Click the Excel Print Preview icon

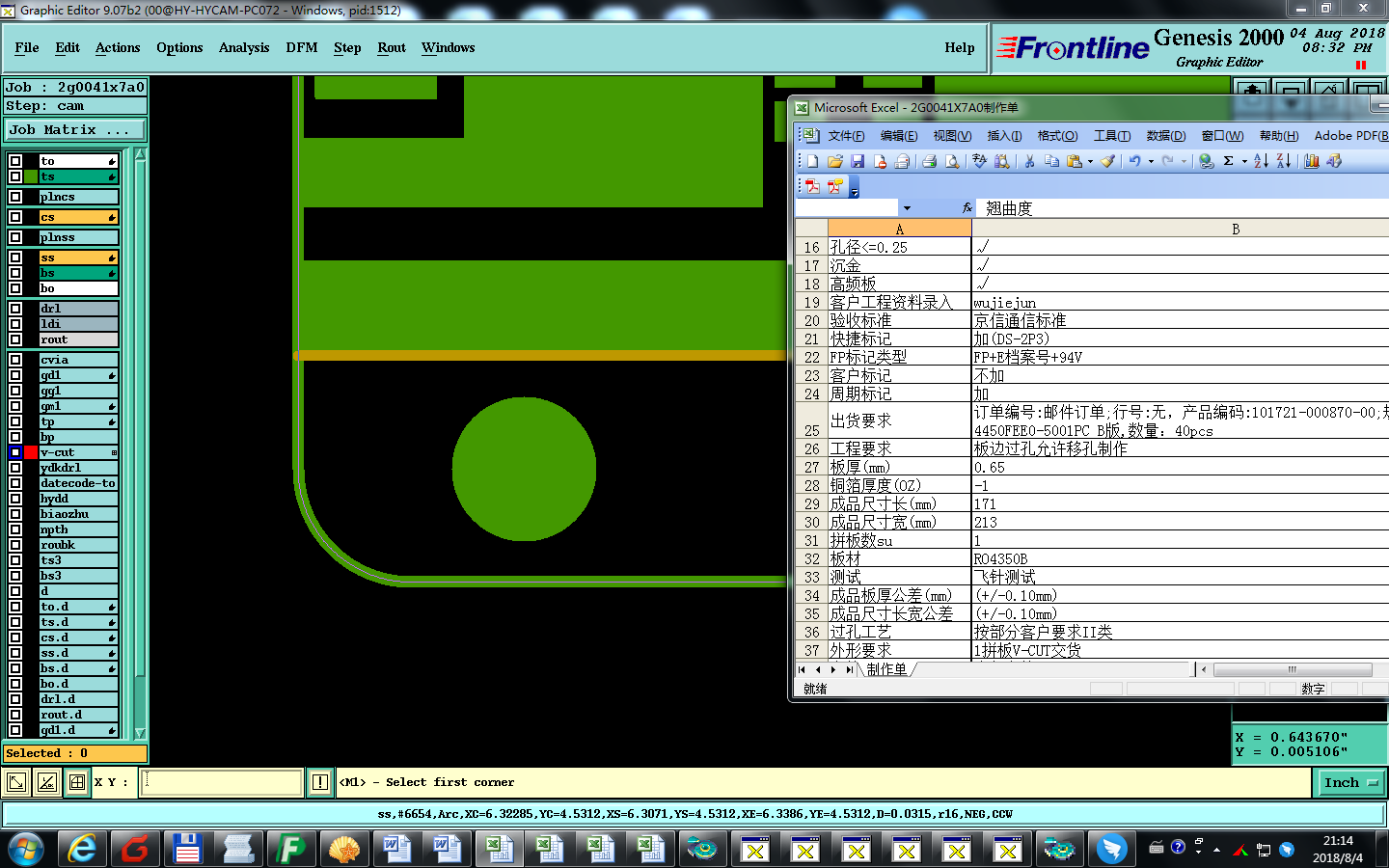[952, 161]
